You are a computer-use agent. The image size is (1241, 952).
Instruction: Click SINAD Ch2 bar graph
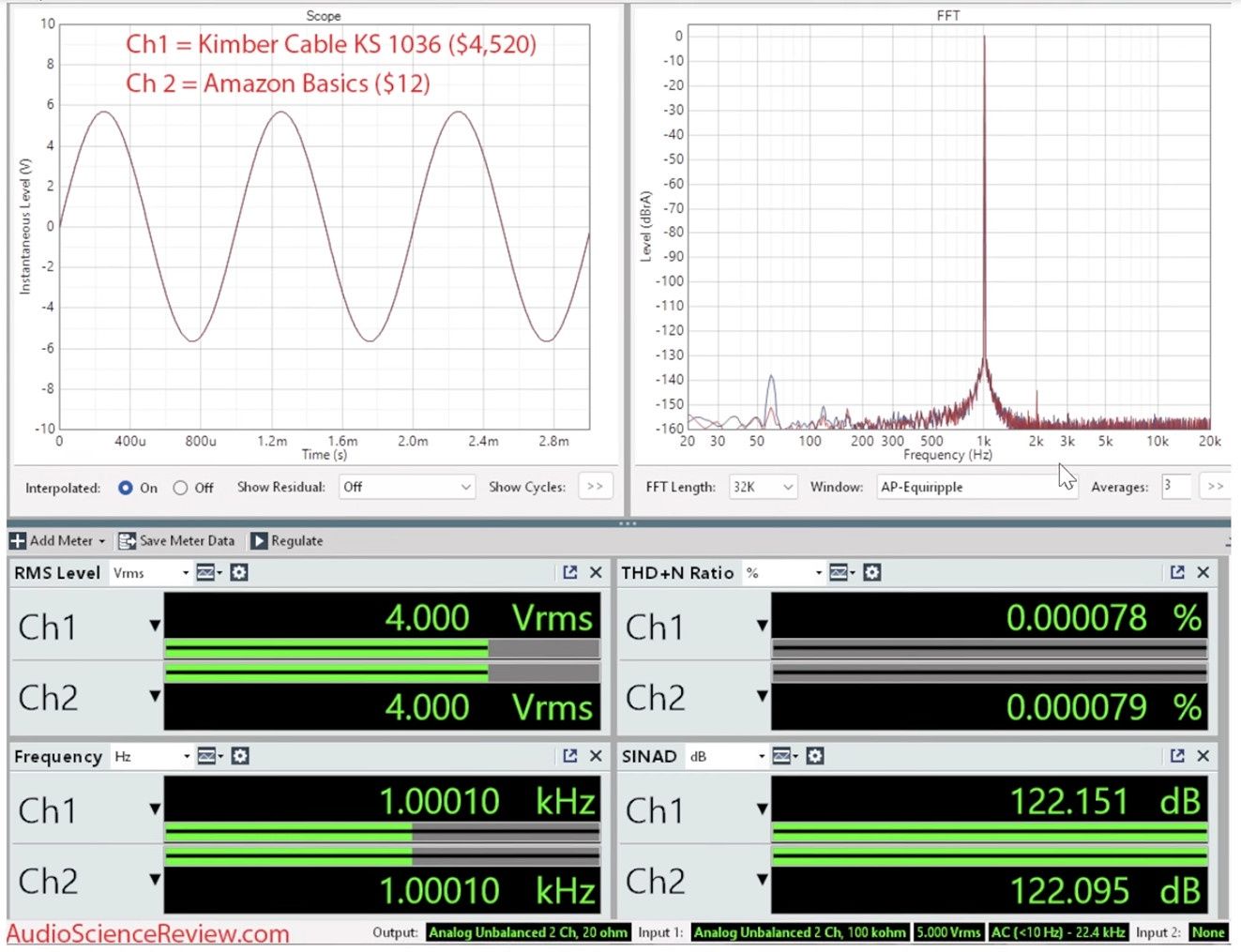(x=990, y=856)
